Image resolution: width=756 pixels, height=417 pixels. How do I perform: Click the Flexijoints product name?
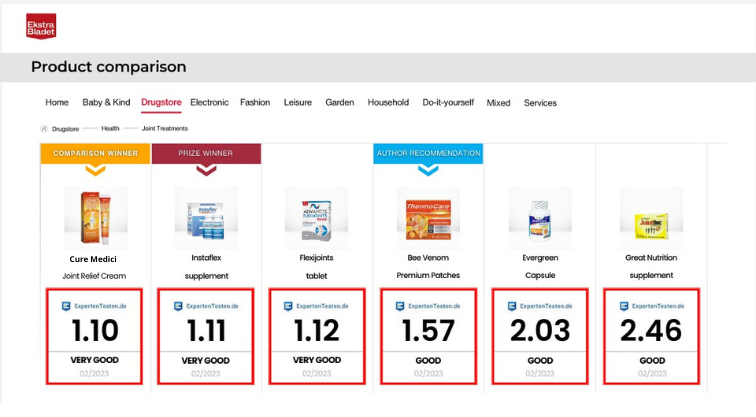tap(316, 258)
